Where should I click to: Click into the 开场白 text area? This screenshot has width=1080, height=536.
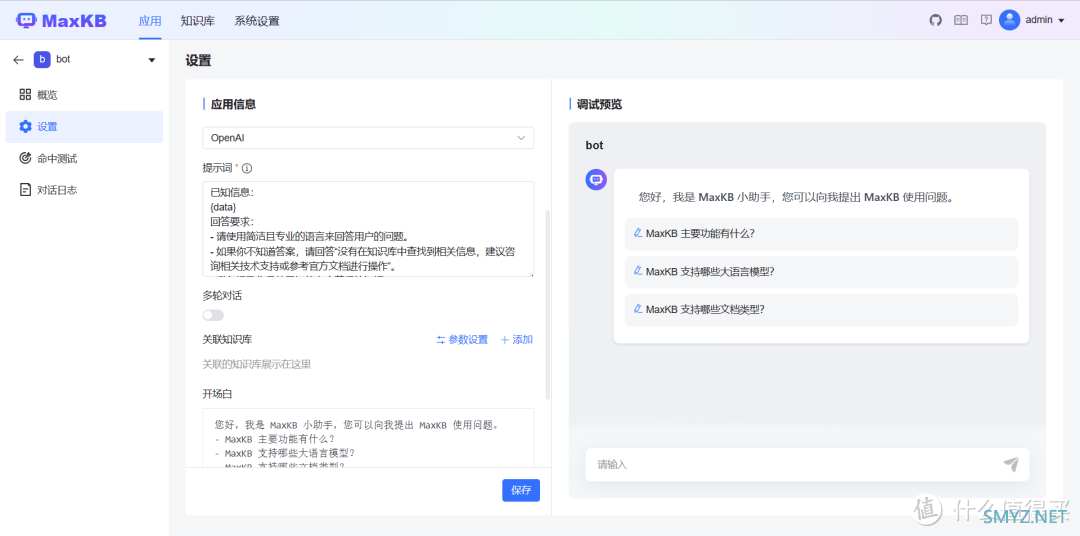(368, 437)
